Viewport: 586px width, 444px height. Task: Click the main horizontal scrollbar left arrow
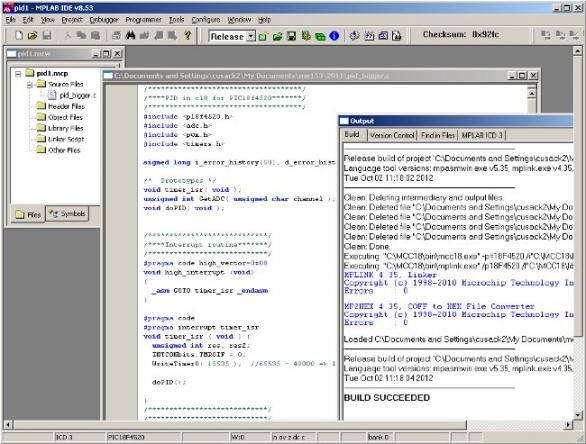coord(7,425)
